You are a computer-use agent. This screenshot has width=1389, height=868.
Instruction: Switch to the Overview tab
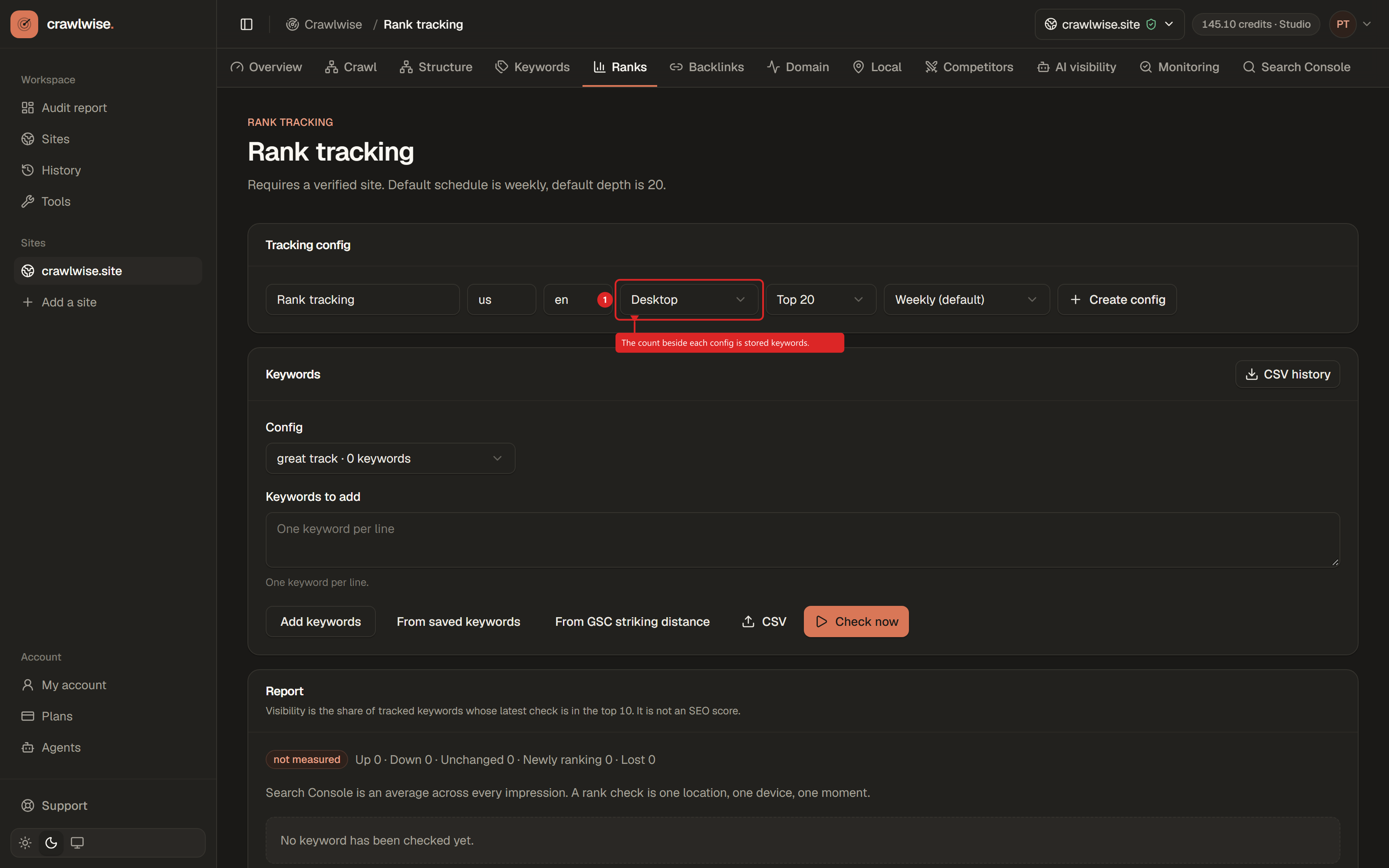coord(267,67)
